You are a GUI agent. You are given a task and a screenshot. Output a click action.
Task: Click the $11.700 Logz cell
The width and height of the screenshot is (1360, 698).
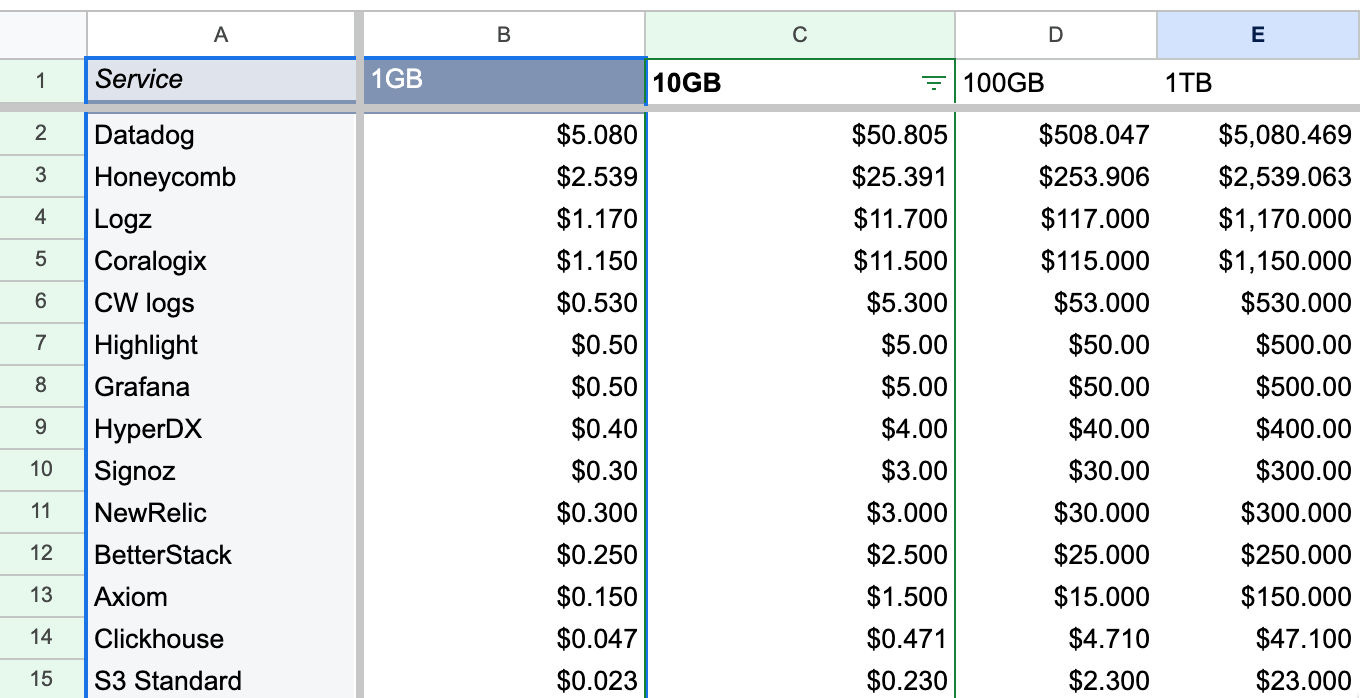click(801, 218)
